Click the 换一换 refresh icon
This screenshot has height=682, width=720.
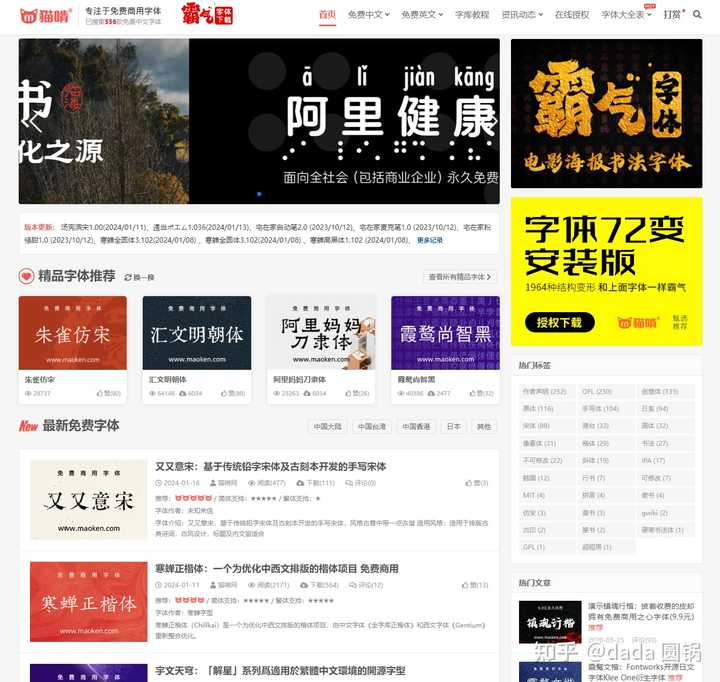click(x=128, y=277)
